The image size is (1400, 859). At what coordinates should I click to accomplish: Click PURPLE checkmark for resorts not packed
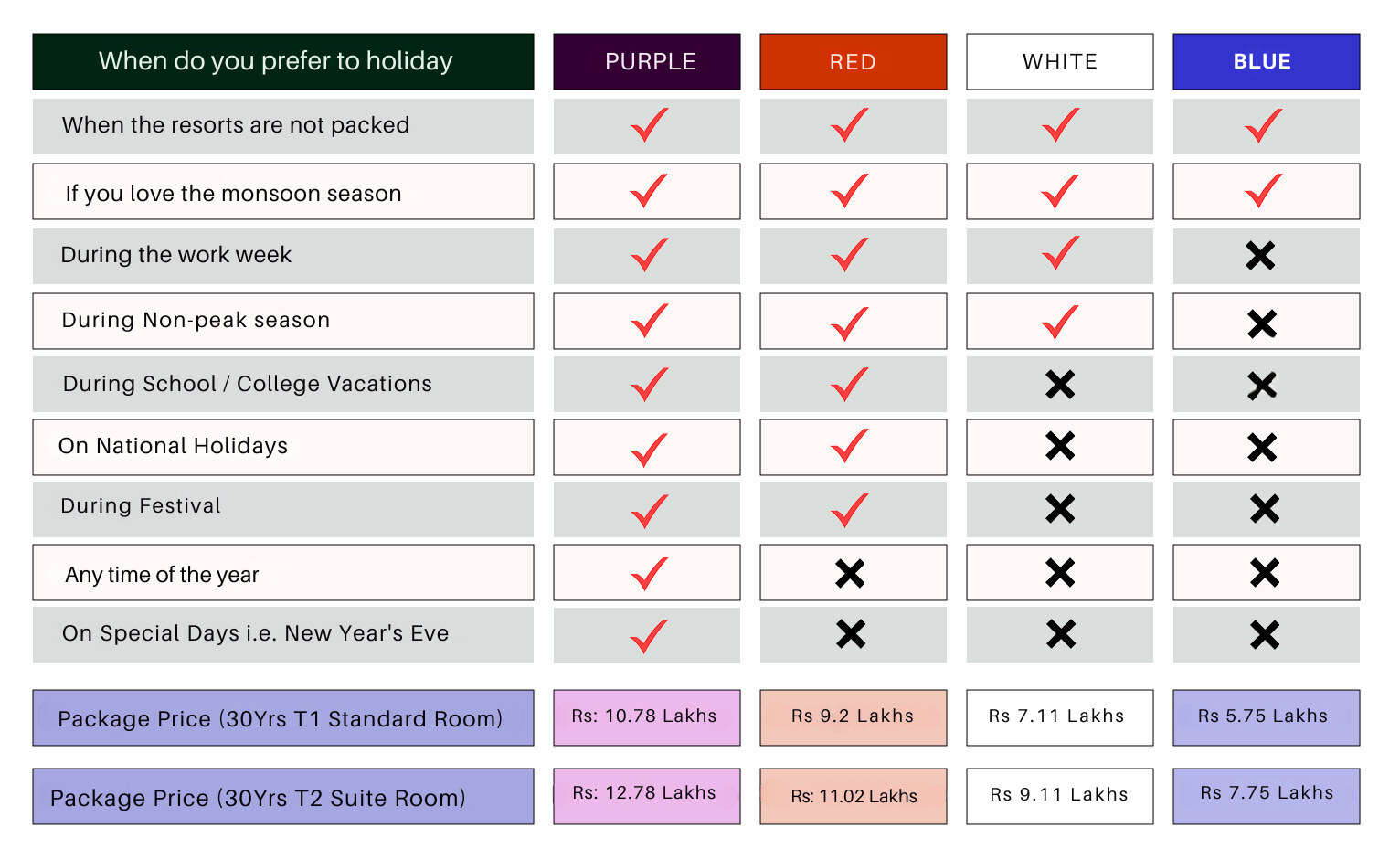[x=649, y=125]
